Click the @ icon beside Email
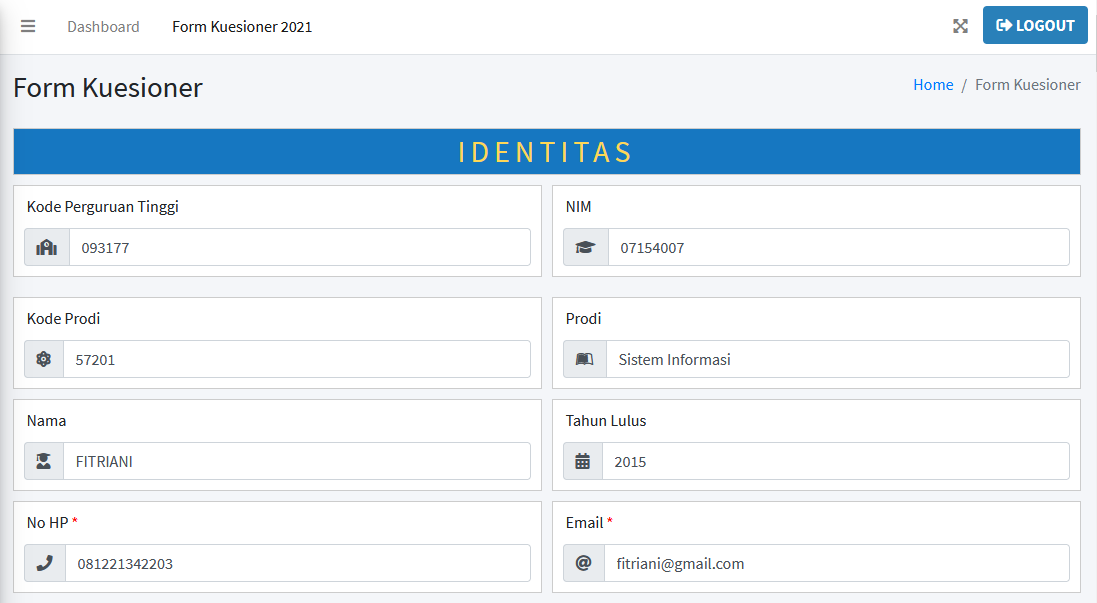 (584, 564)
